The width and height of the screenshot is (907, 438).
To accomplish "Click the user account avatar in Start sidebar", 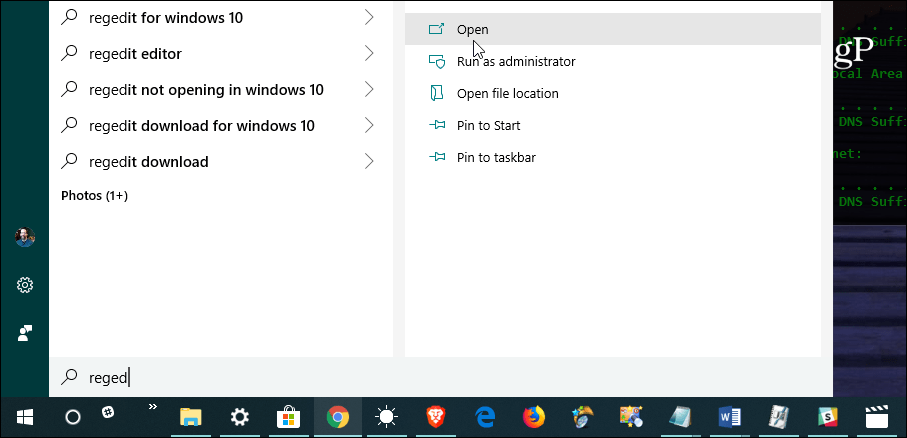I will [25, 237].
